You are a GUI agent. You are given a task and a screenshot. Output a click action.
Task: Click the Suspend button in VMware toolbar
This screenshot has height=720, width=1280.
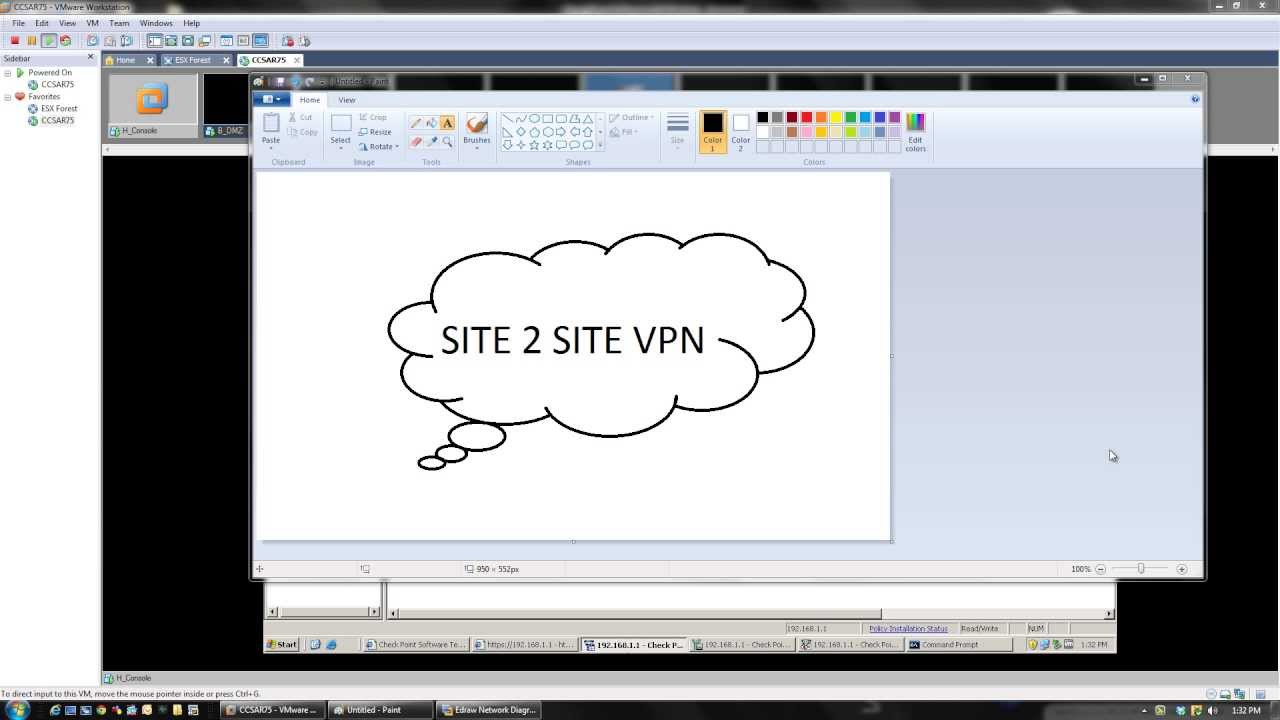32,41
